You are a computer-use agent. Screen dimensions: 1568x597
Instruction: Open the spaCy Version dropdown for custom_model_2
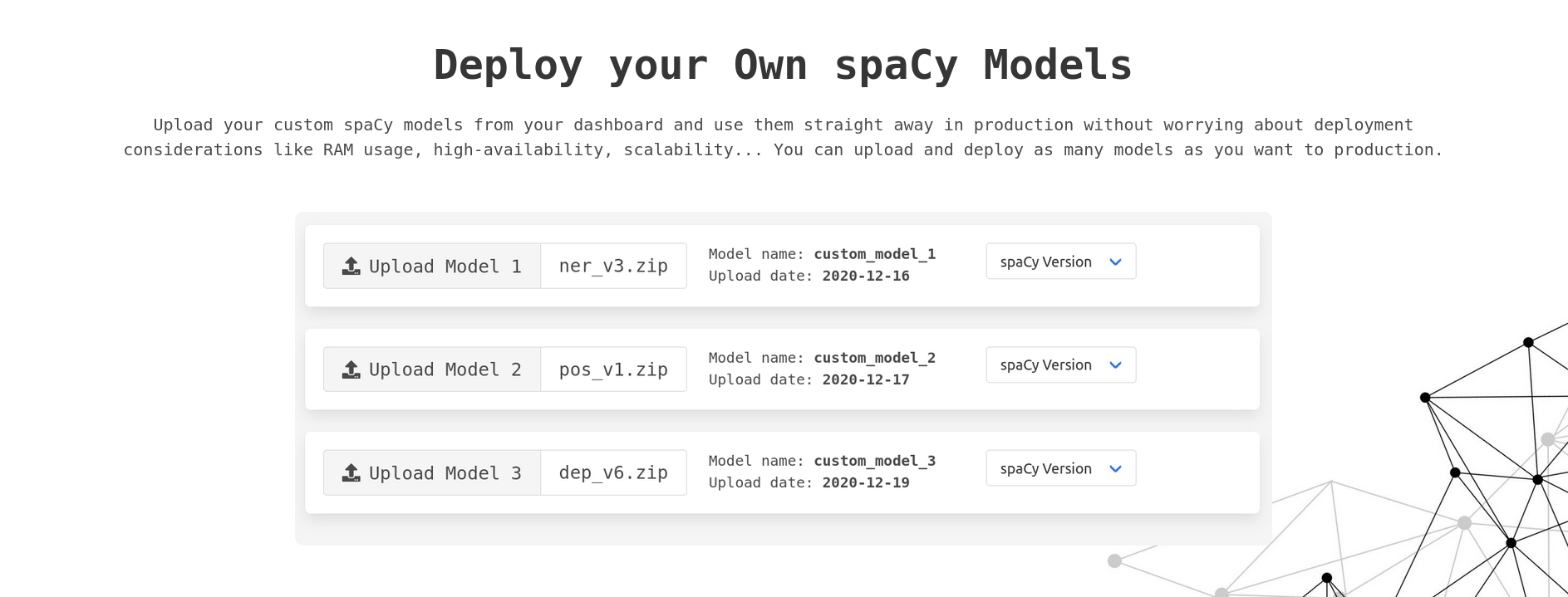[x=1060, y=365]
